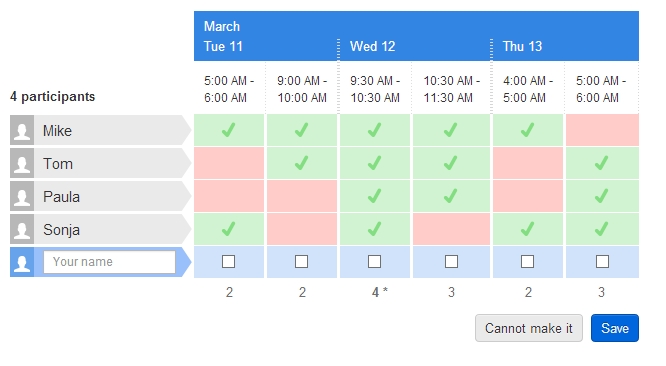Check the Thu 4:00 AM - 5:00 AM box

tap(528, 262)
